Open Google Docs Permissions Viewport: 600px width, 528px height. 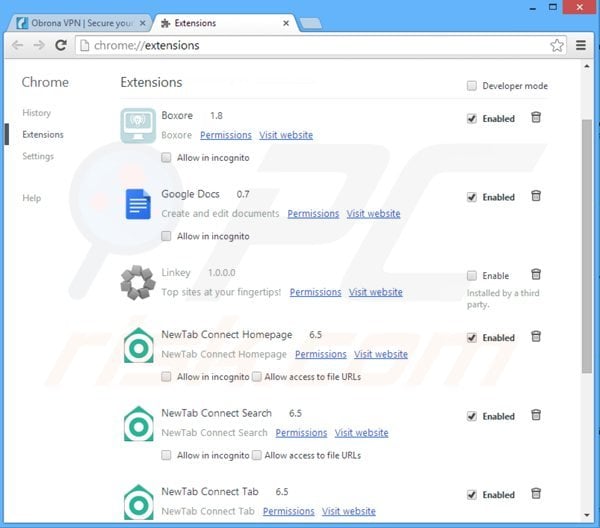313,213
